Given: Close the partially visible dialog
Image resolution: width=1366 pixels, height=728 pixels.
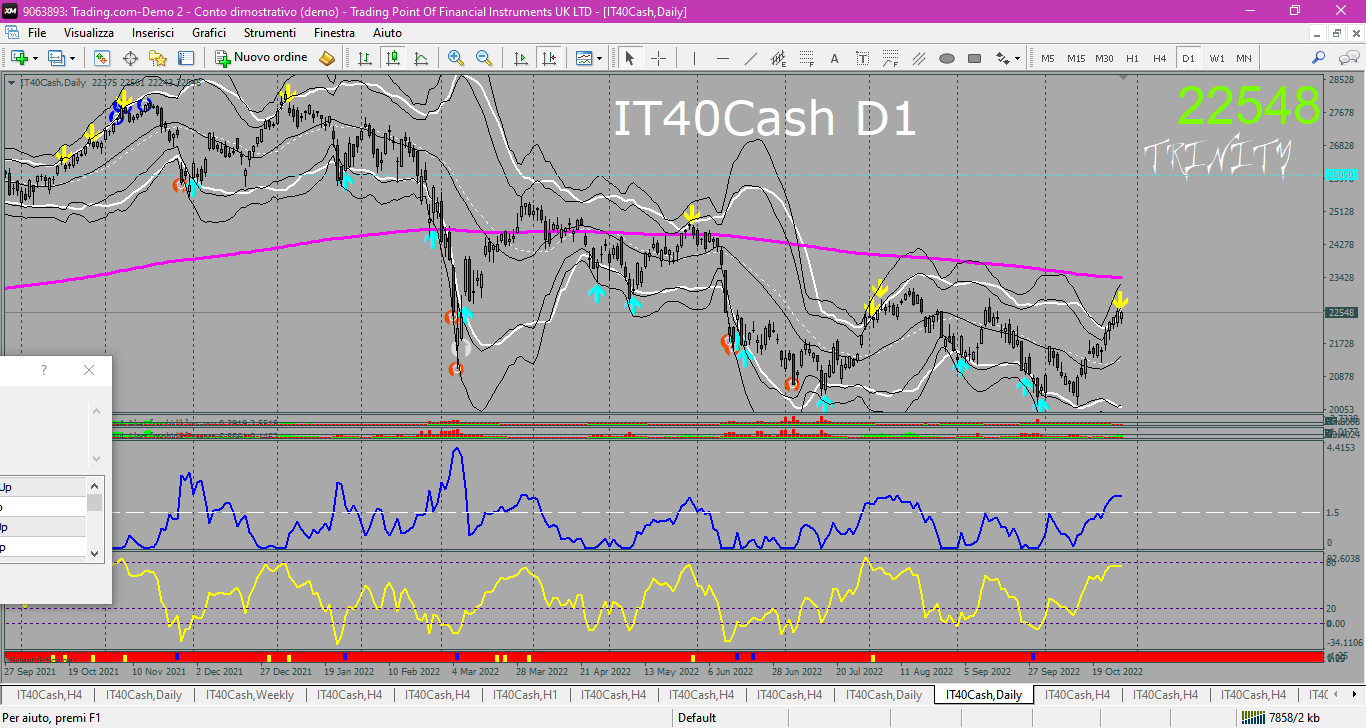Looking at the screenshot, I should (89, 370).
